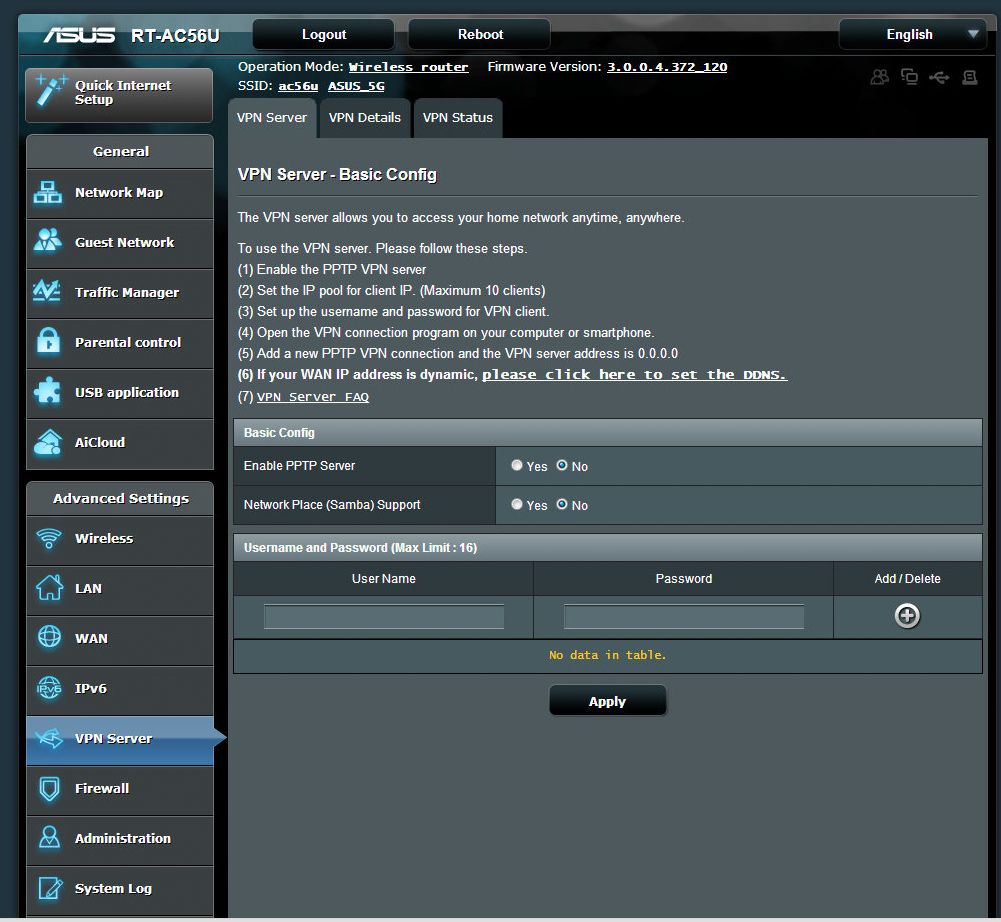This screenshot has height=922, width=1001.
Task: Click the 'Add / Delete' column header
Action: [907, 578]
